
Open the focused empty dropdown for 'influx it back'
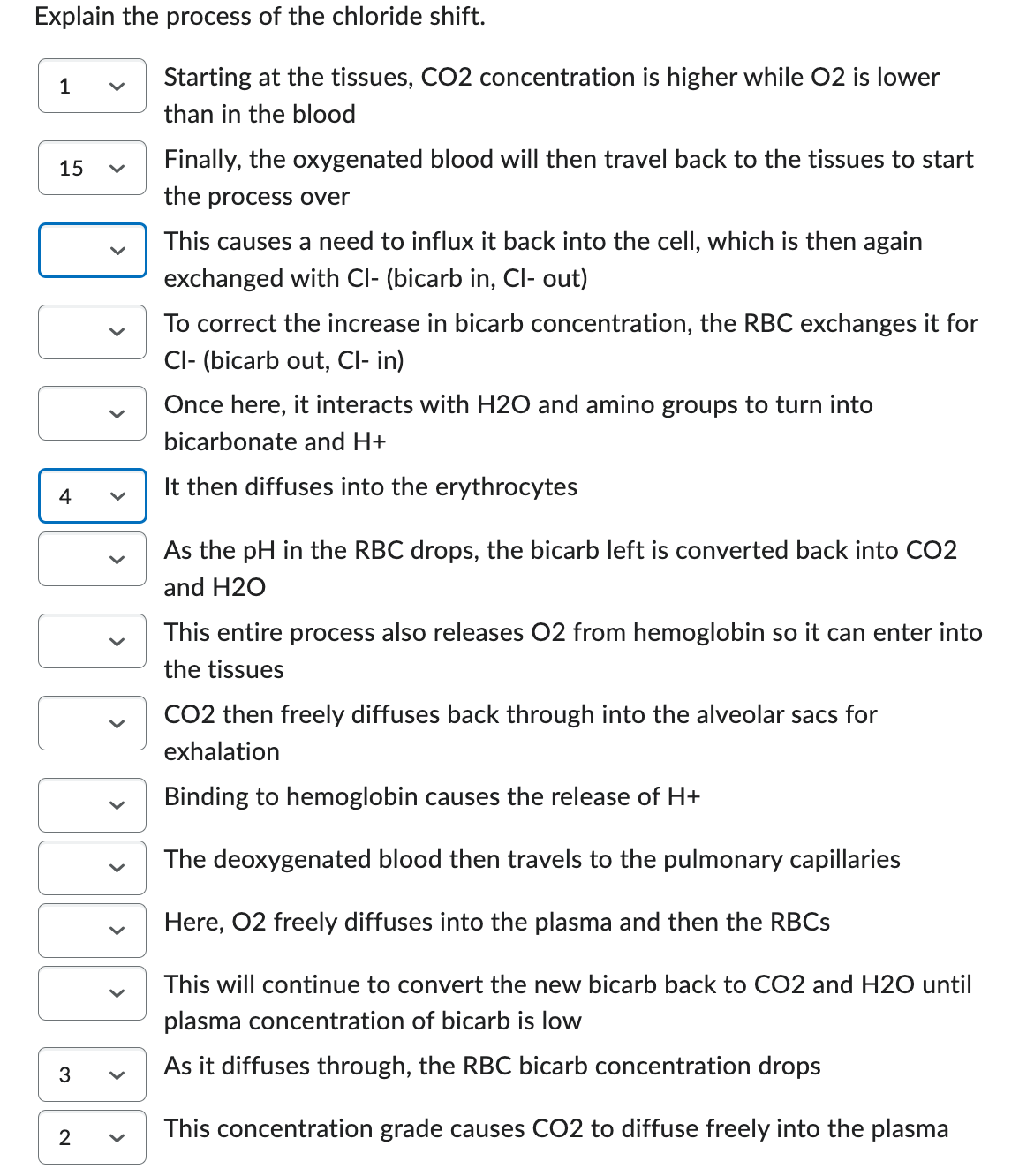[92, 250]
